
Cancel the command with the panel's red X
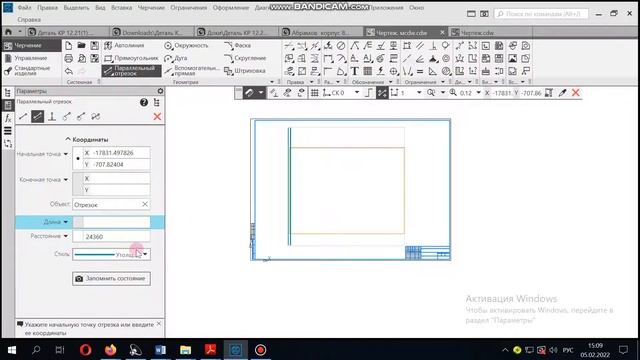157,117
